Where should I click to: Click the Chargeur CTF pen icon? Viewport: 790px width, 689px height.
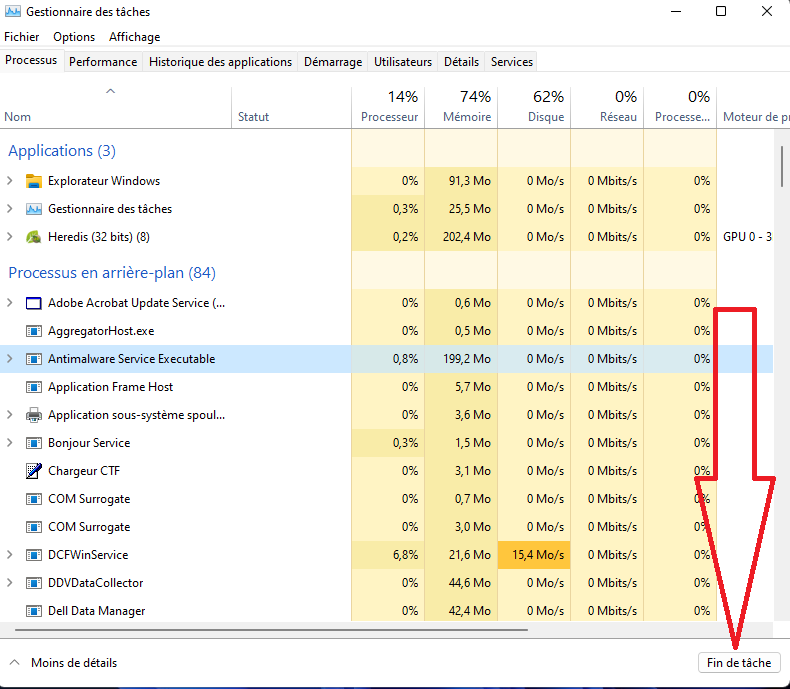pos(34,471)
